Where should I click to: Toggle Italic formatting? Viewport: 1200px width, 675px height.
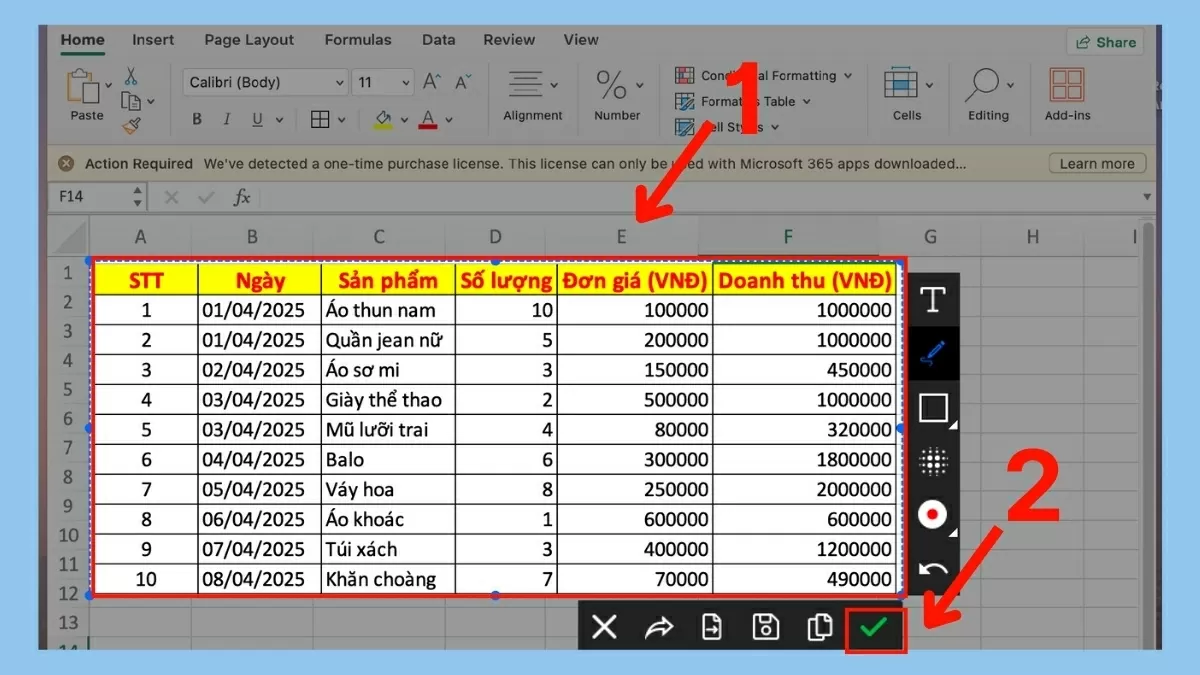(227, 120)
